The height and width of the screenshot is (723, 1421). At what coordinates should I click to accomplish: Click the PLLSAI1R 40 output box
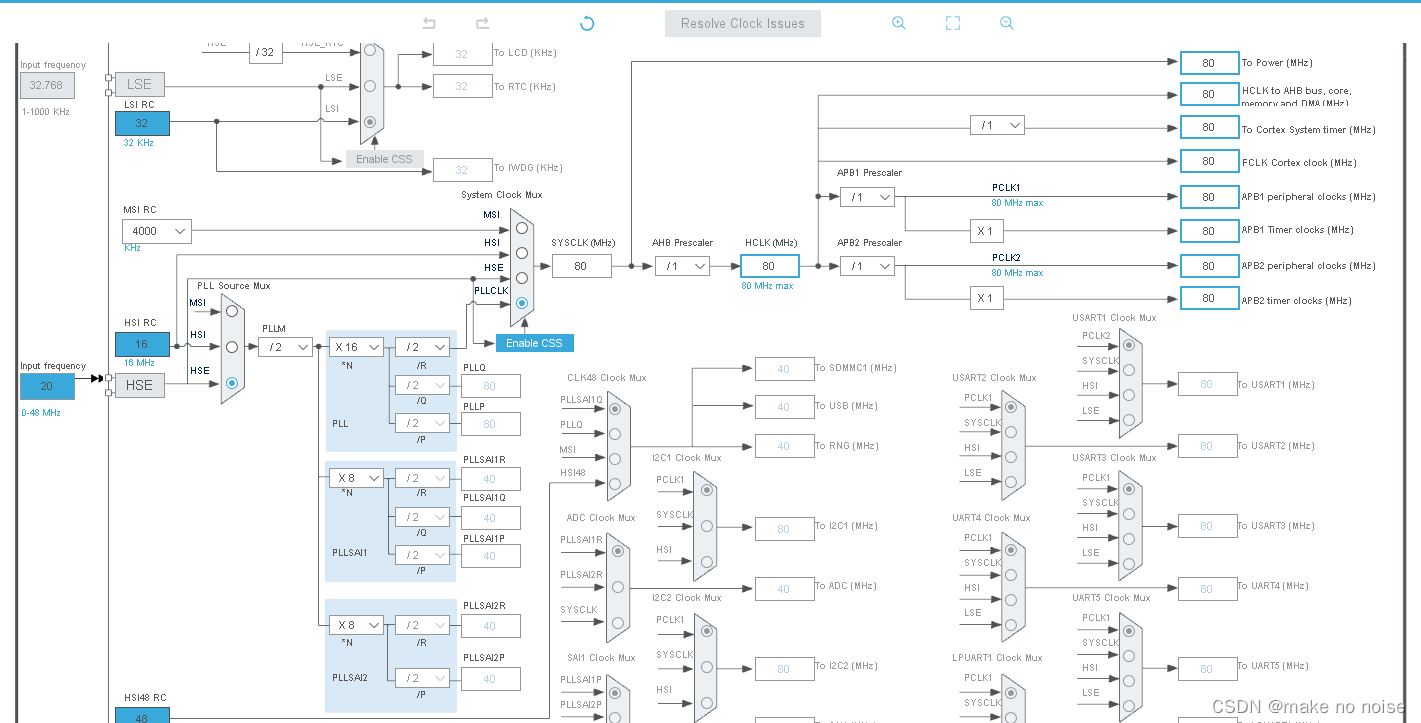(490, 479)
